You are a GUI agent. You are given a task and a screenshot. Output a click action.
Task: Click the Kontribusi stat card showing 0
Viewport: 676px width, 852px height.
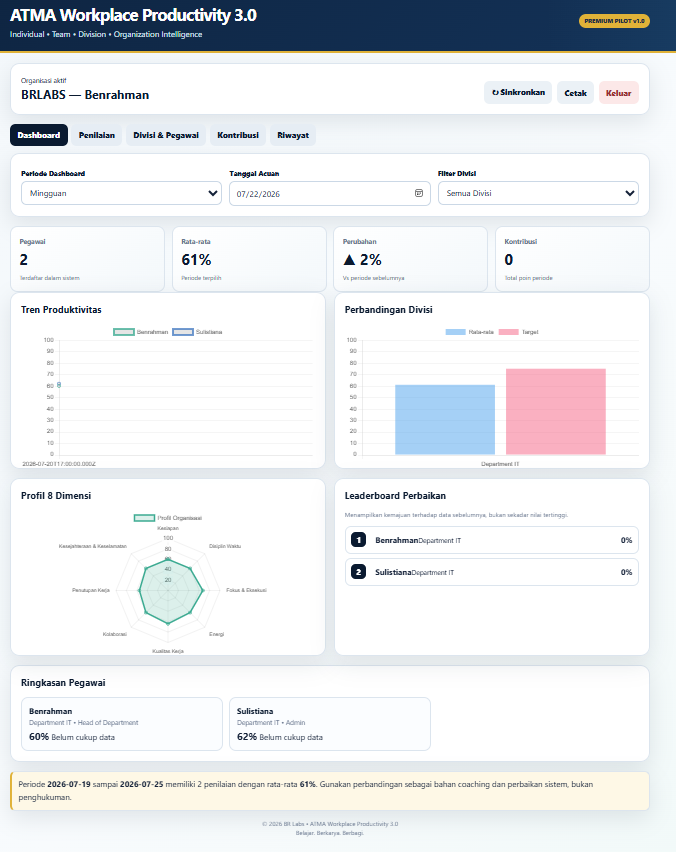coord(573,259)
